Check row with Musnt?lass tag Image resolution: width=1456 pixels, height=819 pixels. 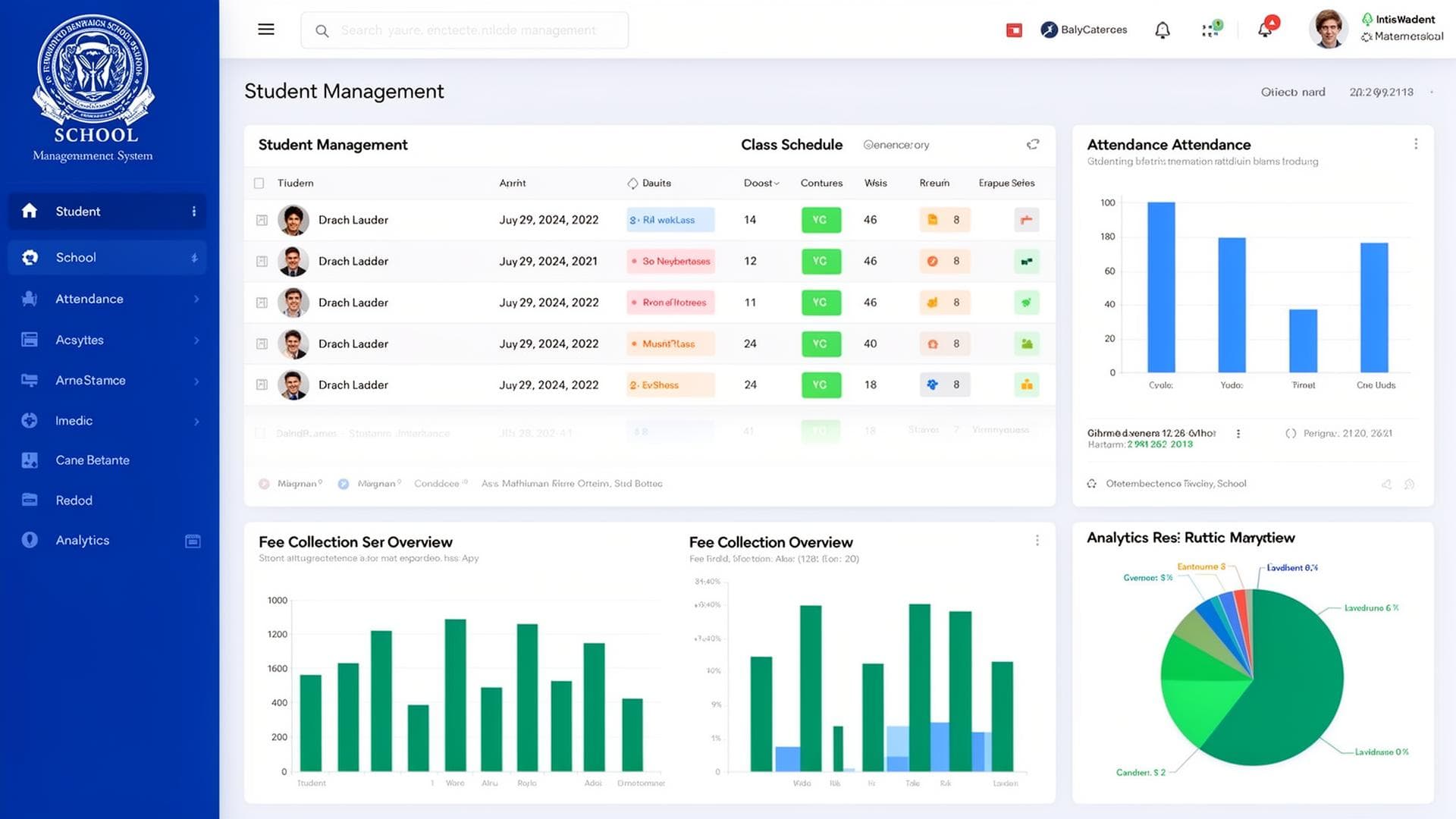click(x=262, y=344)
